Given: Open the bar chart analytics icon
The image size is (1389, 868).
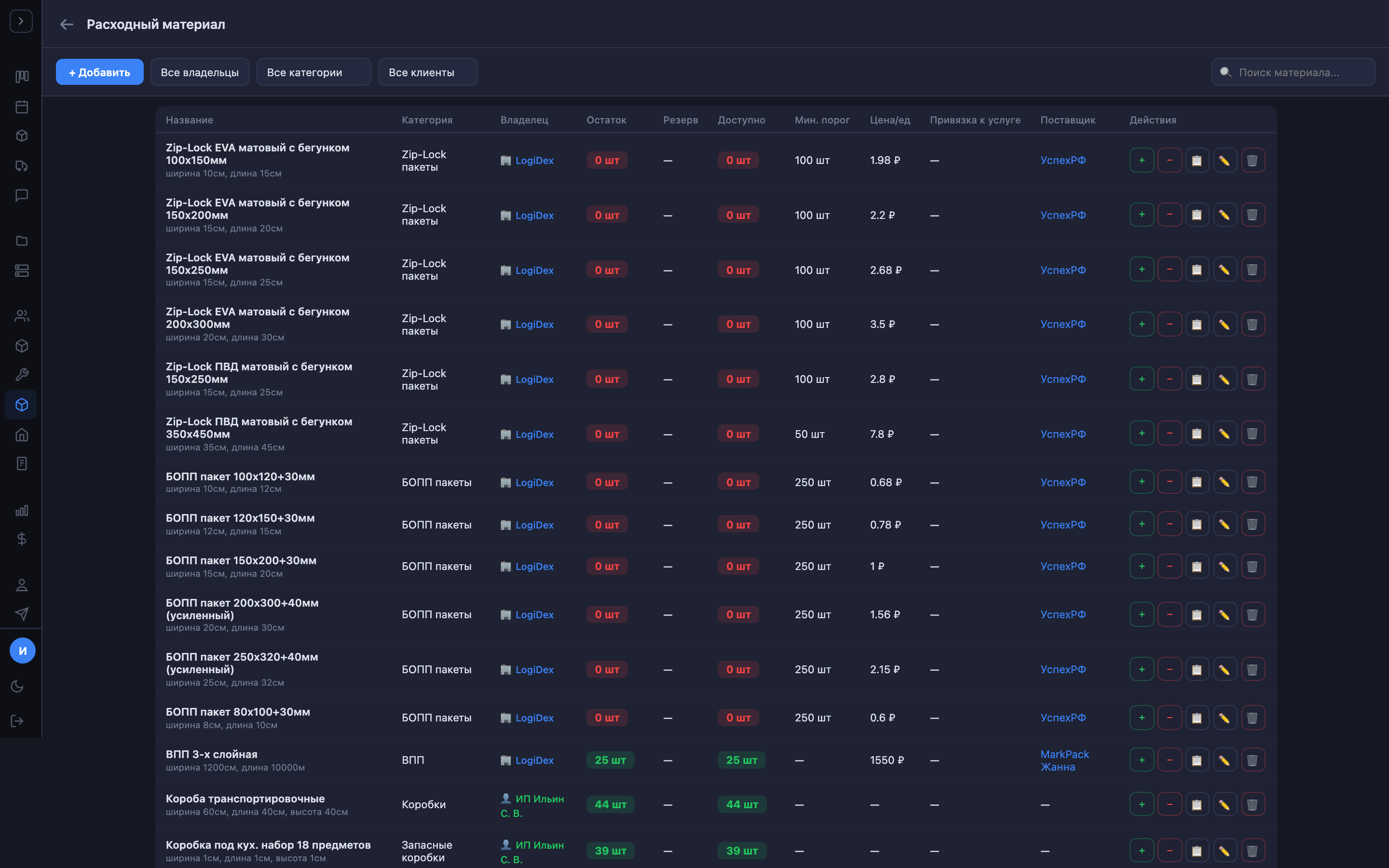Looking at the screenshot, I should [22, 510].
